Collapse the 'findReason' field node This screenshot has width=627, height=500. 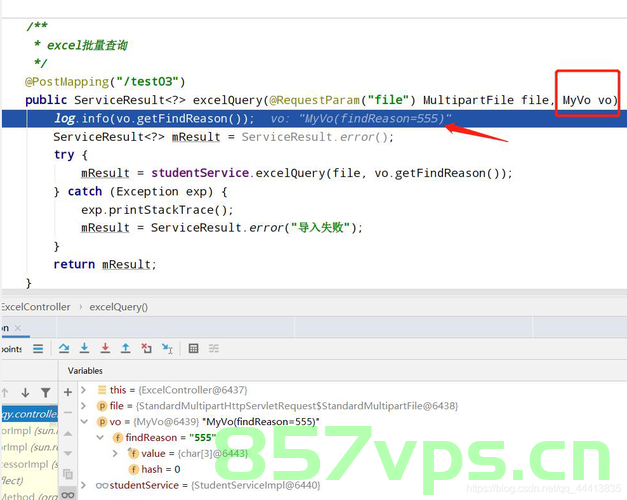click(100, 437)
